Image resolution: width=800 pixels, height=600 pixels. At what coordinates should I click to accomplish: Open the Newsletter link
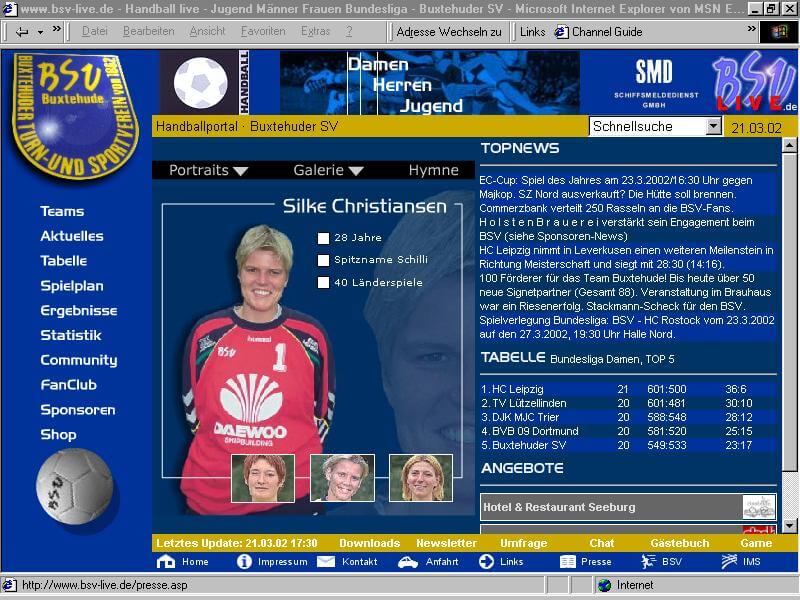coord(446,543)
